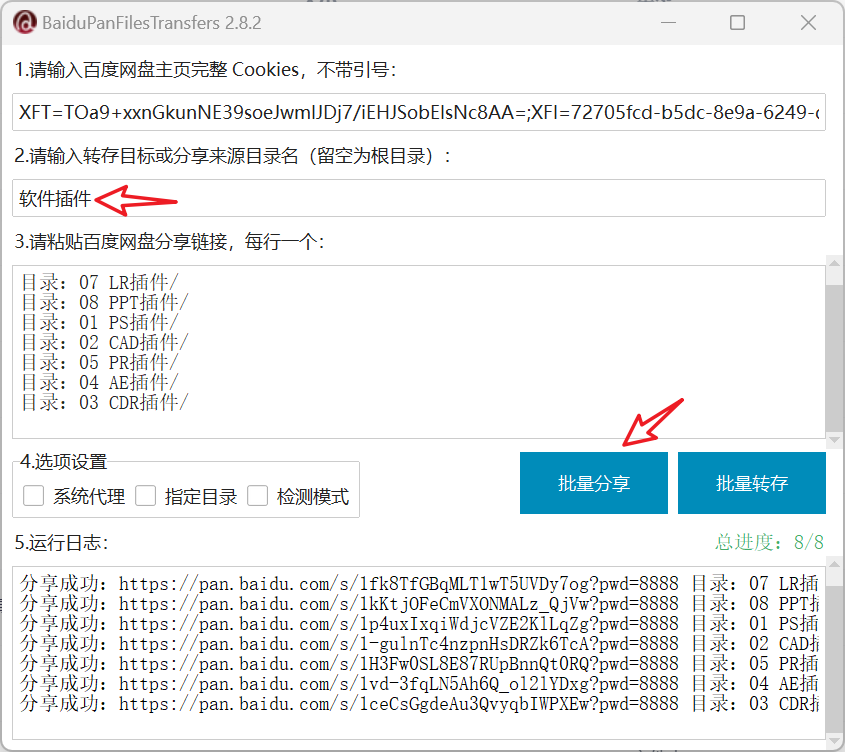Click the last 分享成功 log line for CDR
This screenshot has width=845, height=752.
(x=400, y=704)
